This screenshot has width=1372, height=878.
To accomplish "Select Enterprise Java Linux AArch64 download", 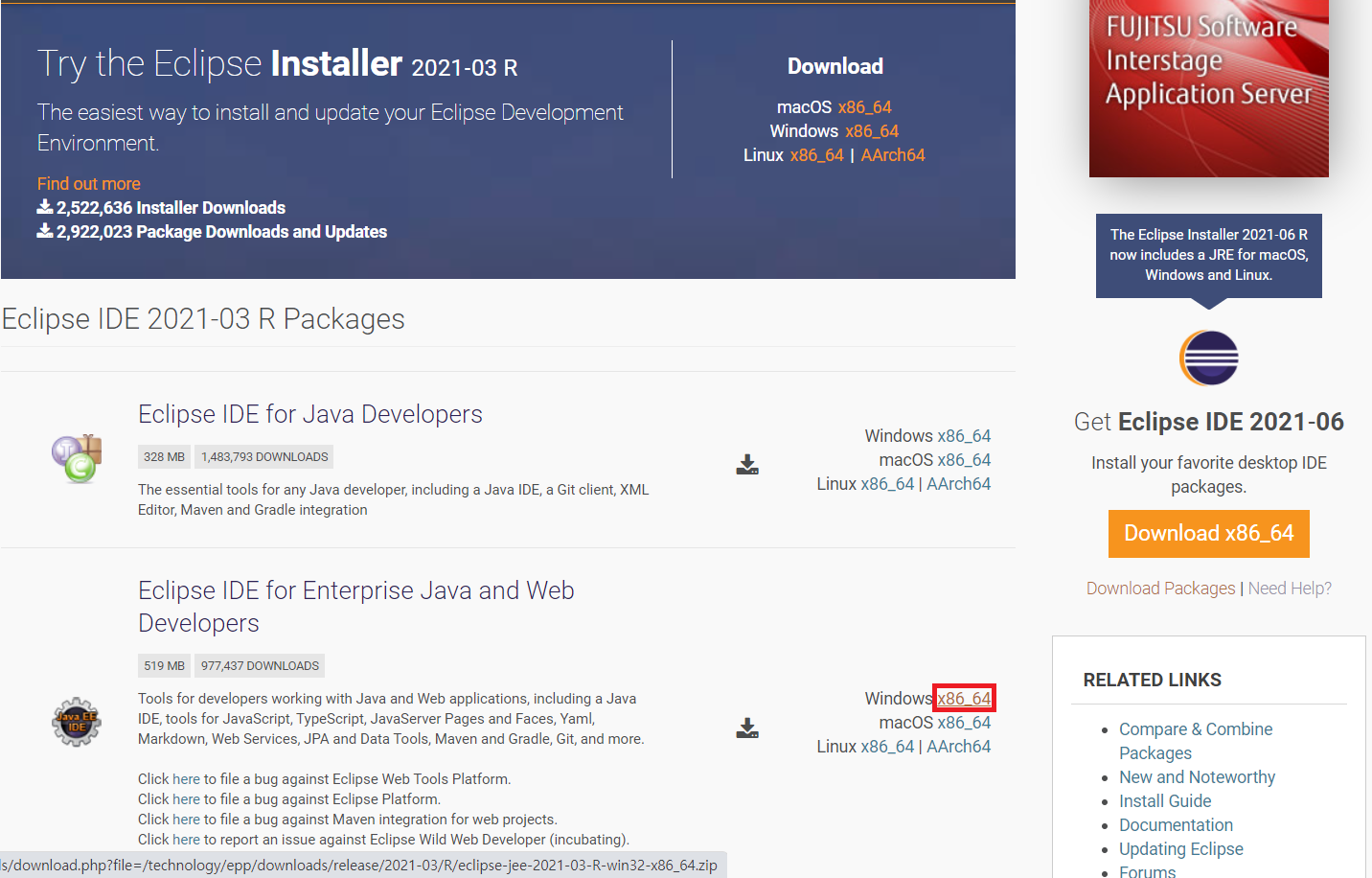I will (959, 747).
